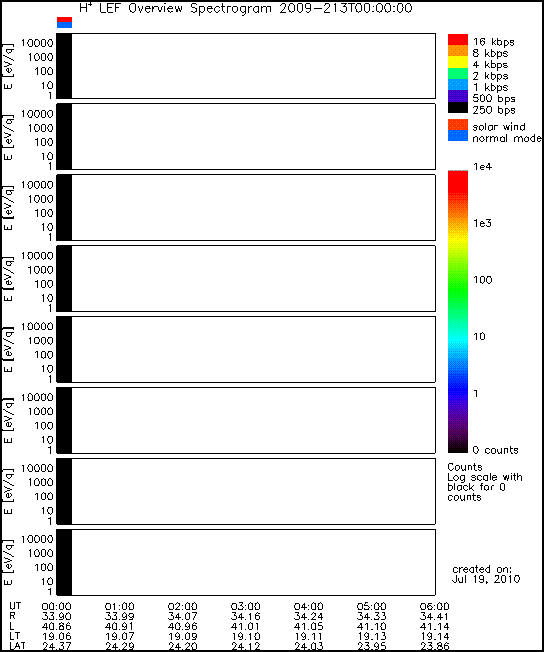The image size is (544, 652).
Task: Click the UT time label 01:00
Action: pos(119,607)
